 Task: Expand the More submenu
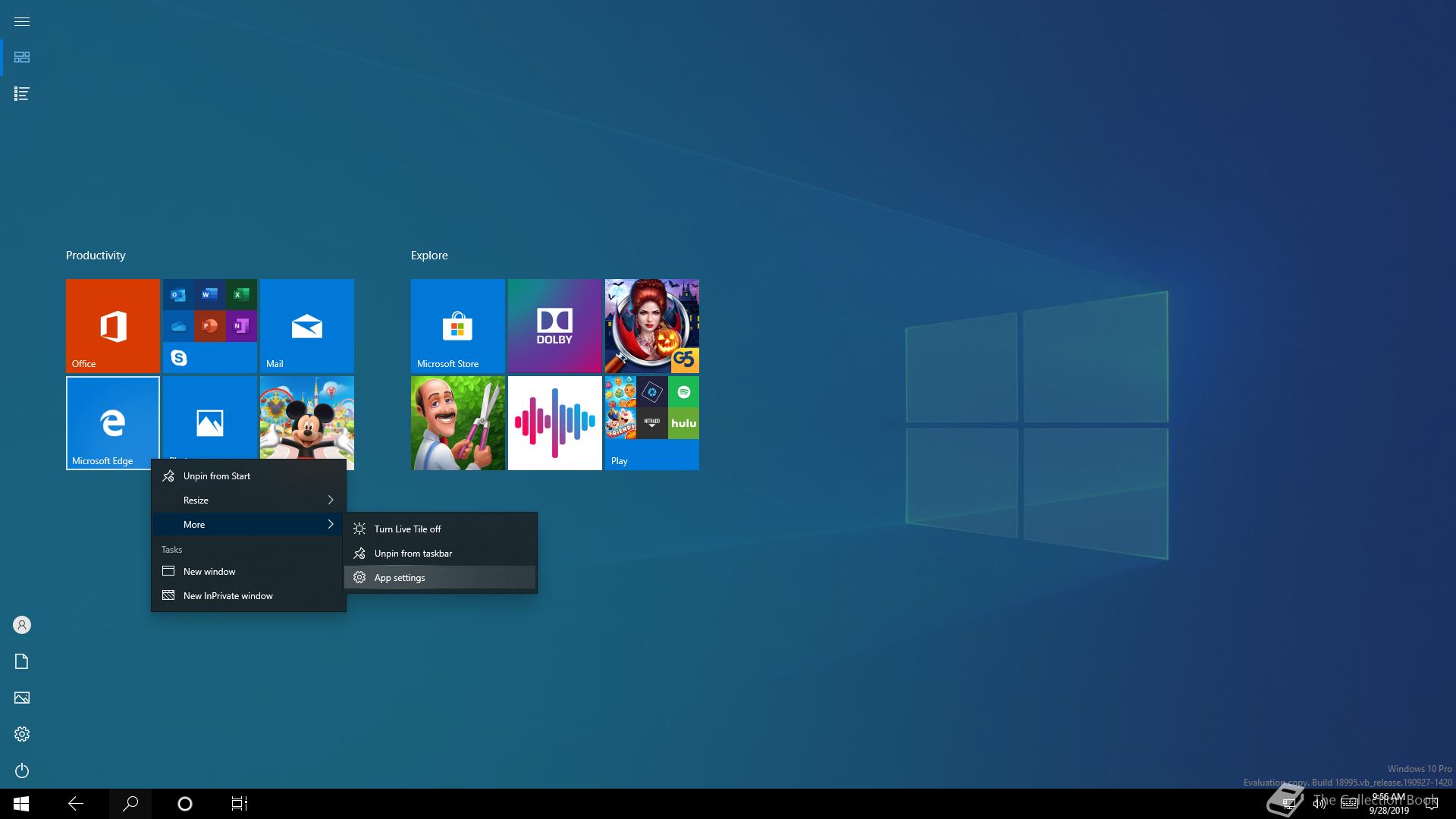click(249, 525)
